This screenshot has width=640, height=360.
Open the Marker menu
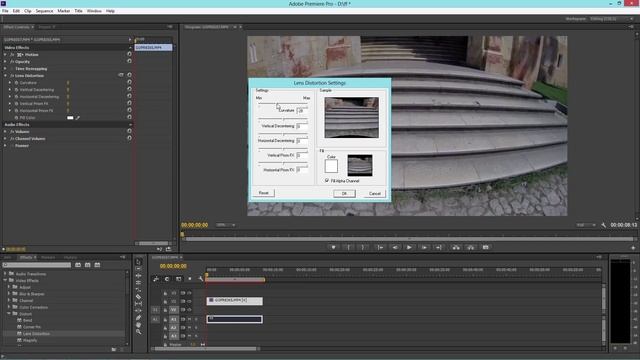tap(64, 11)
